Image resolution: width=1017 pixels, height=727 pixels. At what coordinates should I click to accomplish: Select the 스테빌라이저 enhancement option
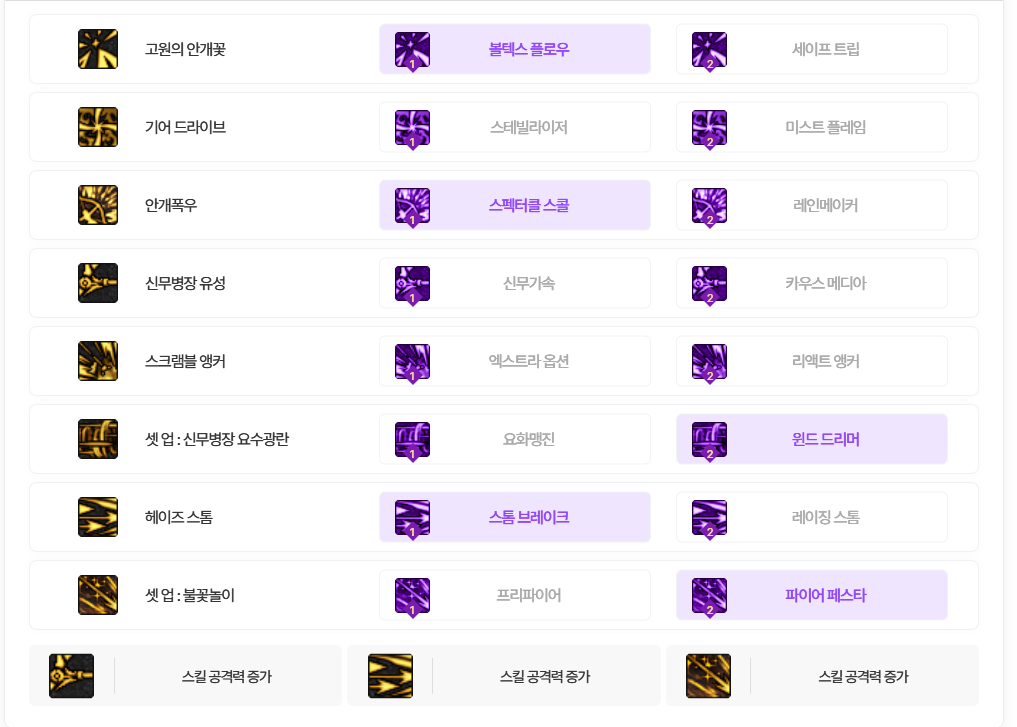point(515,127)
